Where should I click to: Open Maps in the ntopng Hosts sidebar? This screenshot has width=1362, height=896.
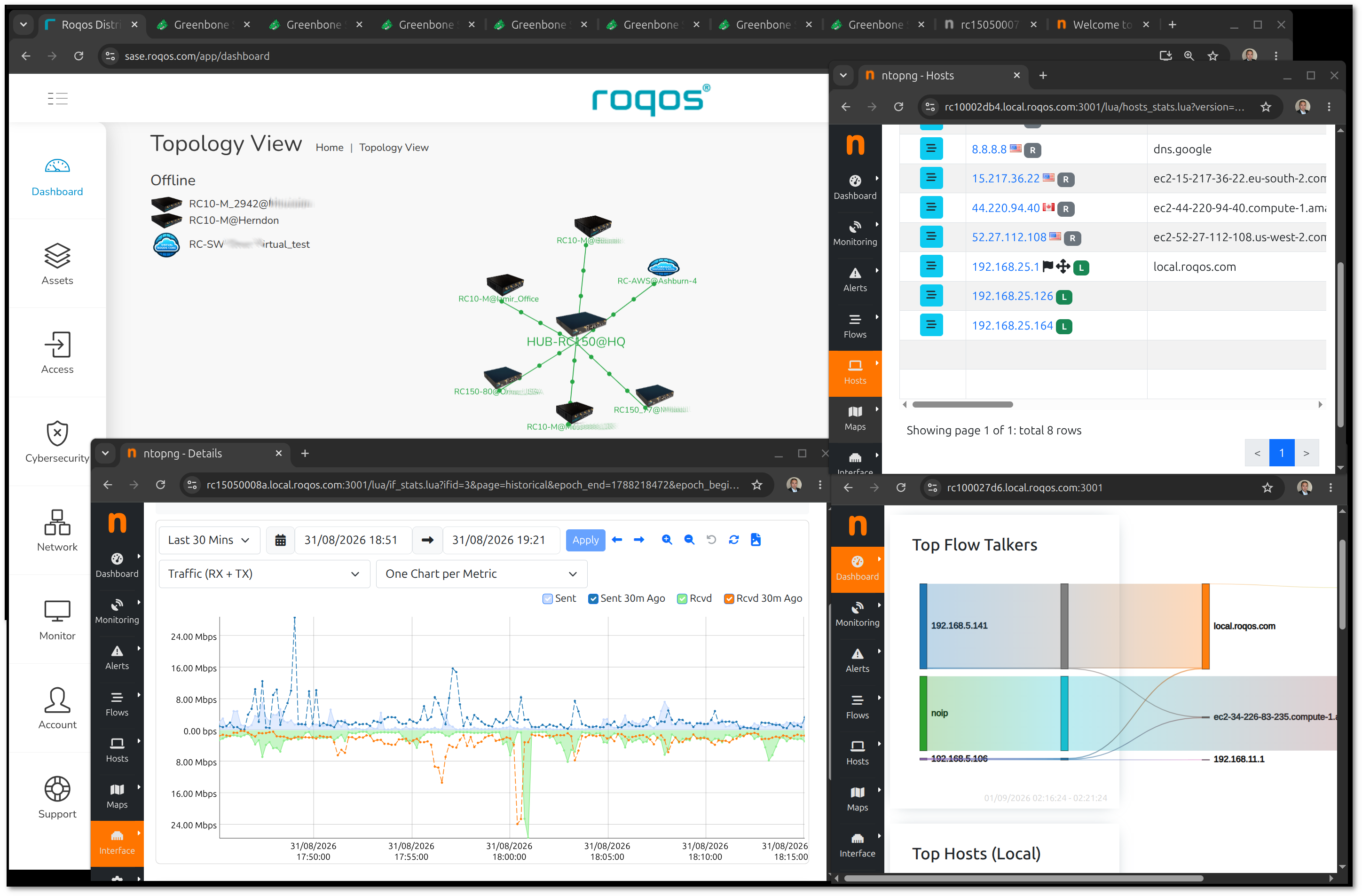[x=855, y=417]
